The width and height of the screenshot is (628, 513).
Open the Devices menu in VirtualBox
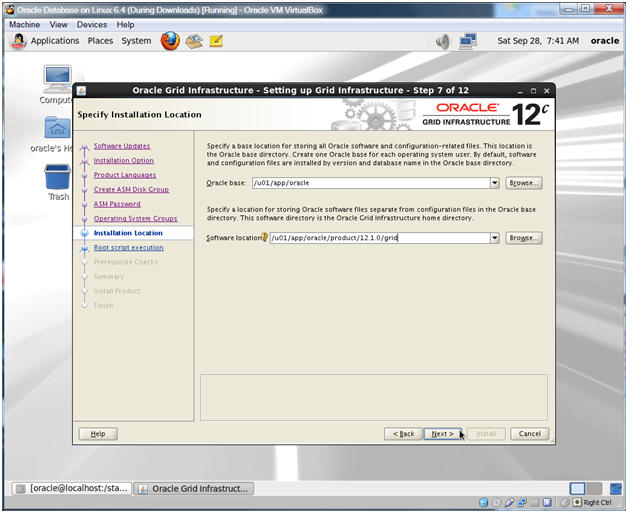point(92,24)
